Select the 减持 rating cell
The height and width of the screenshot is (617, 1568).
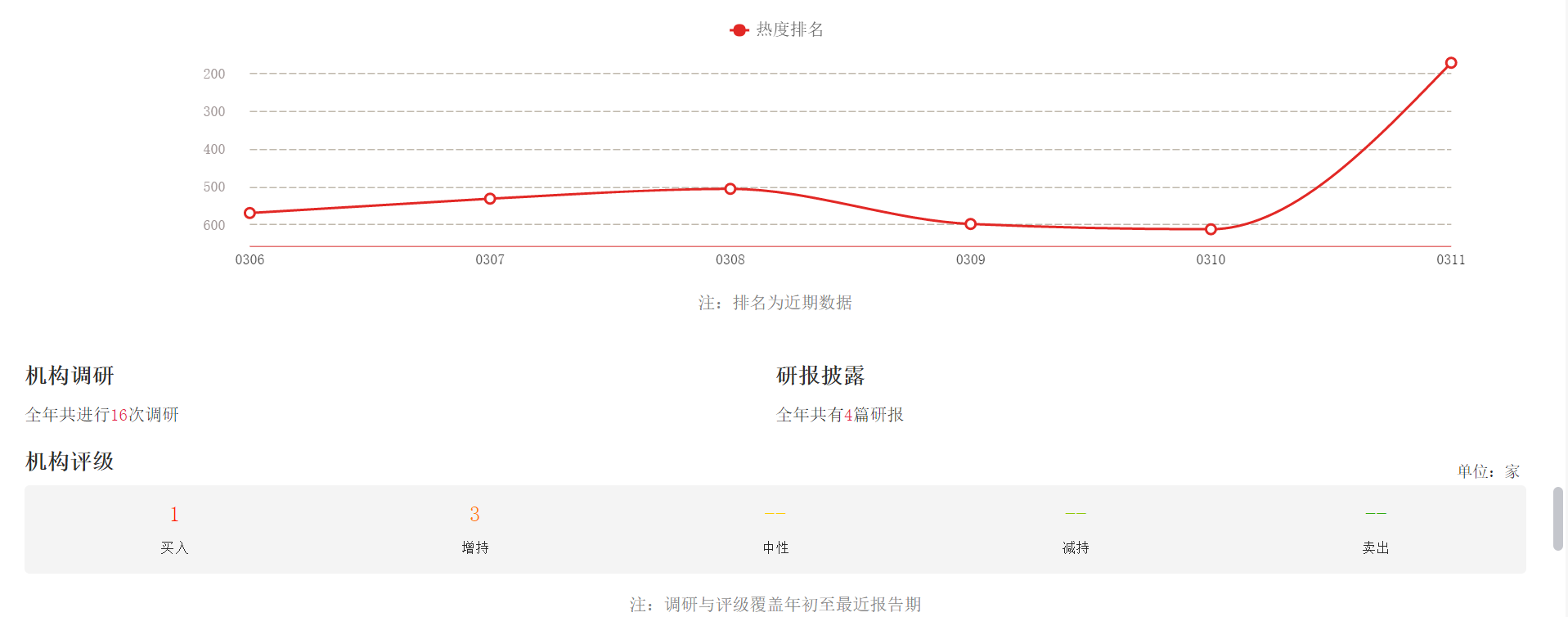pos(1075,529)
